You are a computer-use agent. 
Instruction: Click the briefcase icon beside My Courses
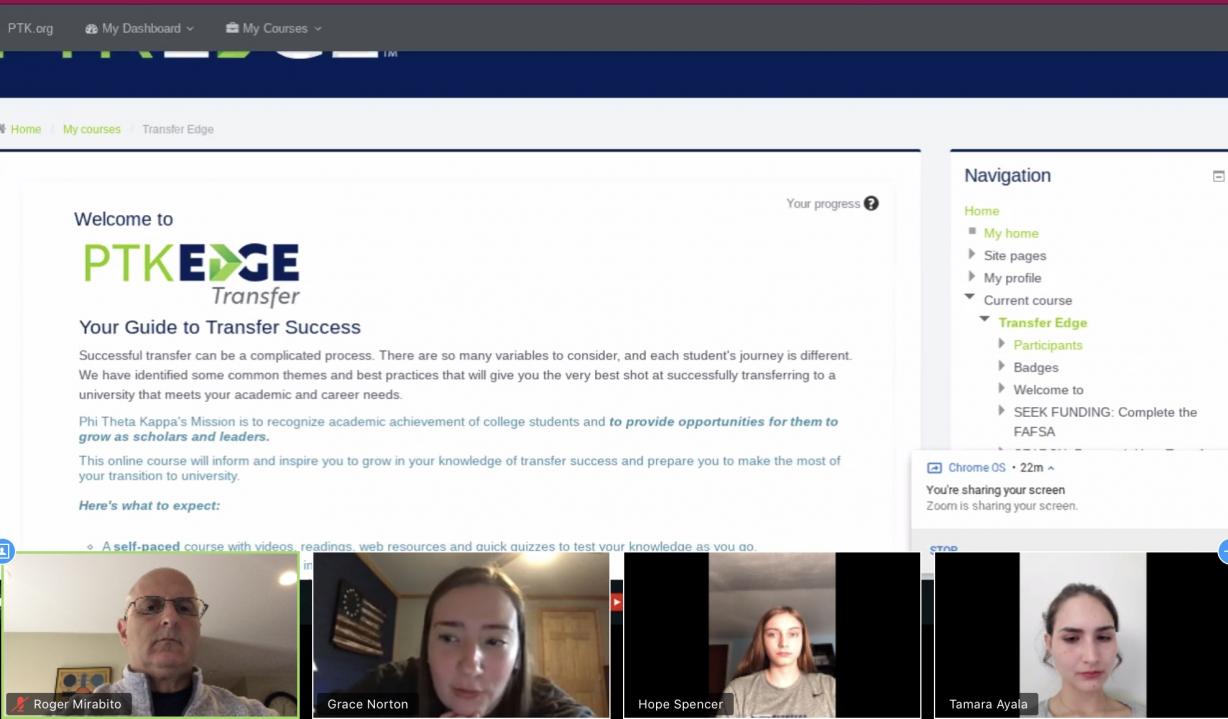tap(232, 28)
